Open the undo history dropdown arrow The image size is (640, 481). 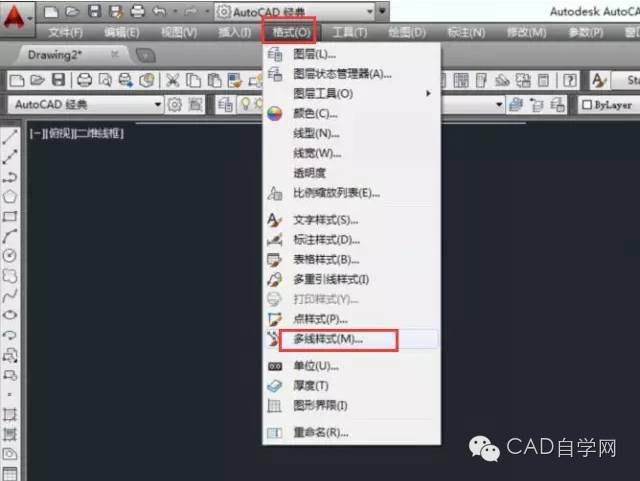176,11
